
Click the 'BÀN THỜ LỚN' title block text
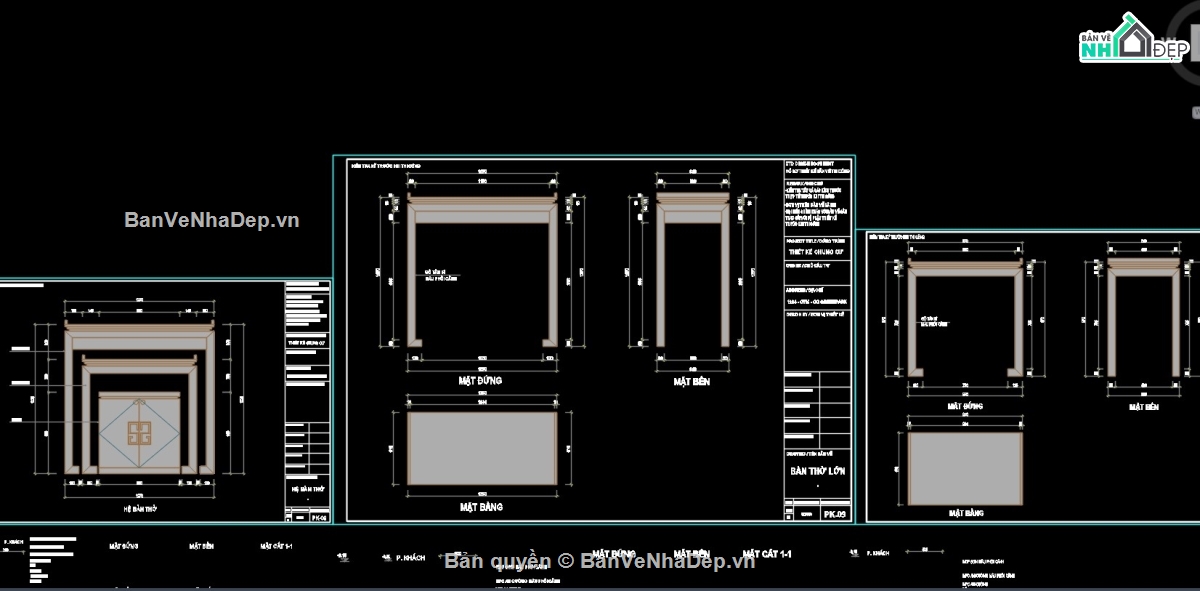[x=818, y=470]
